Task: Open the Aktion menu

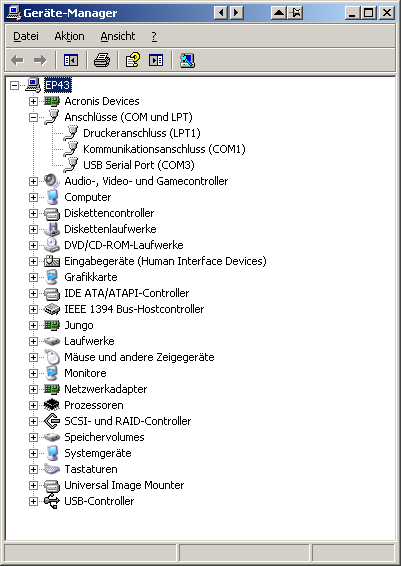Action: click(x=69, y=36)
